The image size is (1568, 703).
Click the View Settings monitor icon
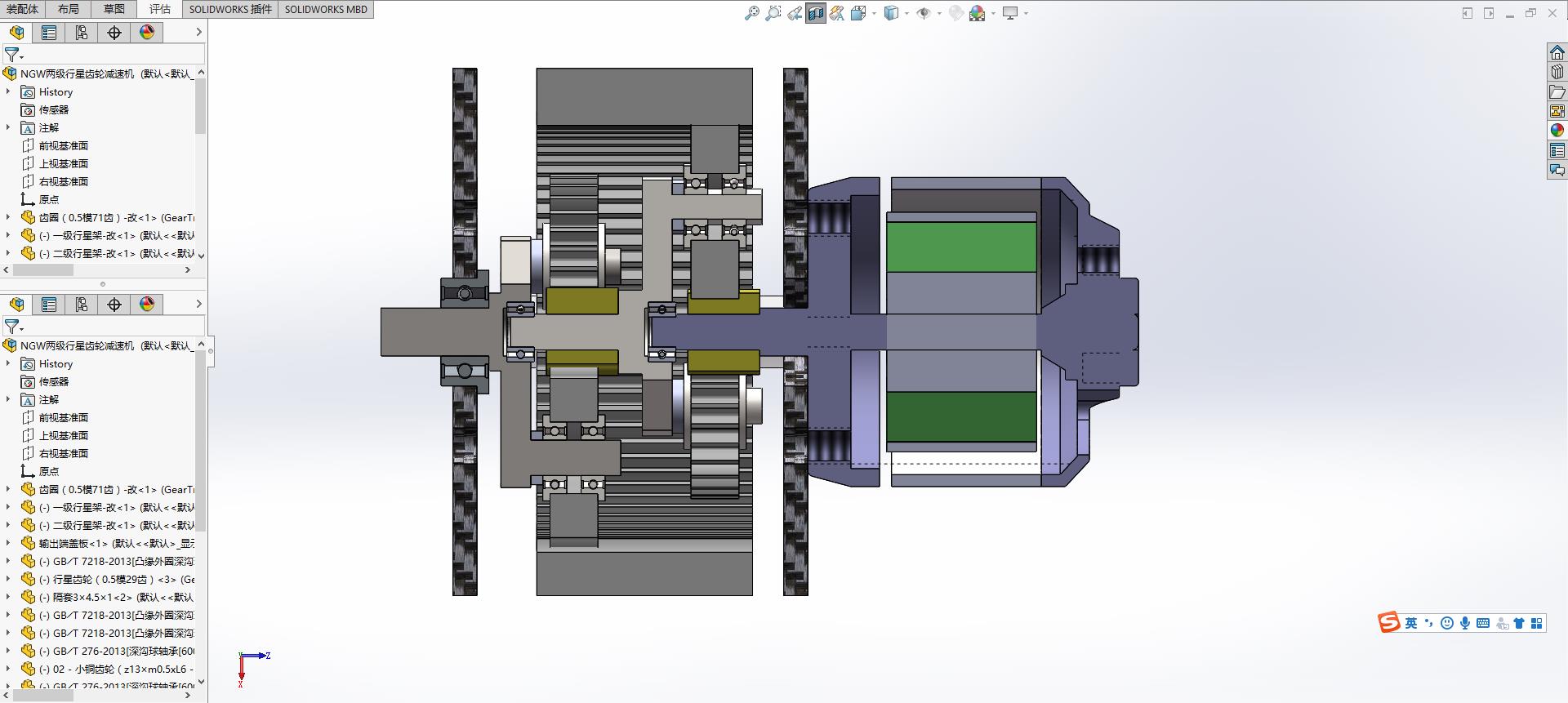(1010, 13)
